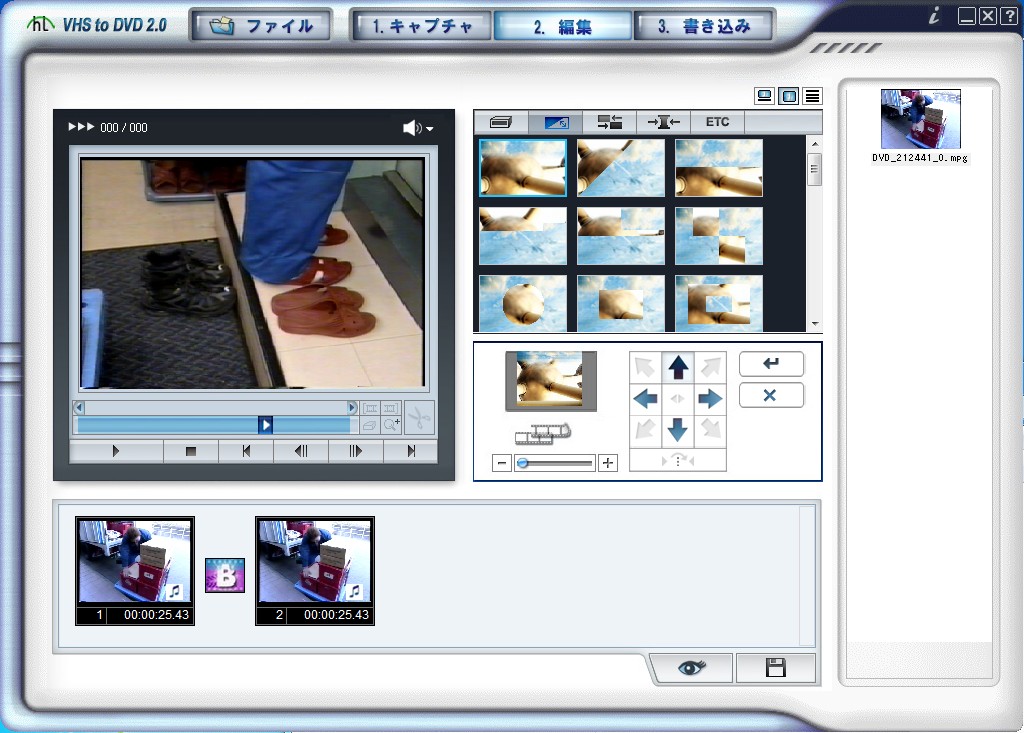Switch to list layout view icon
Image resolution: width=1024 pixels, height=733 pixels.
(x=812, y=97)
